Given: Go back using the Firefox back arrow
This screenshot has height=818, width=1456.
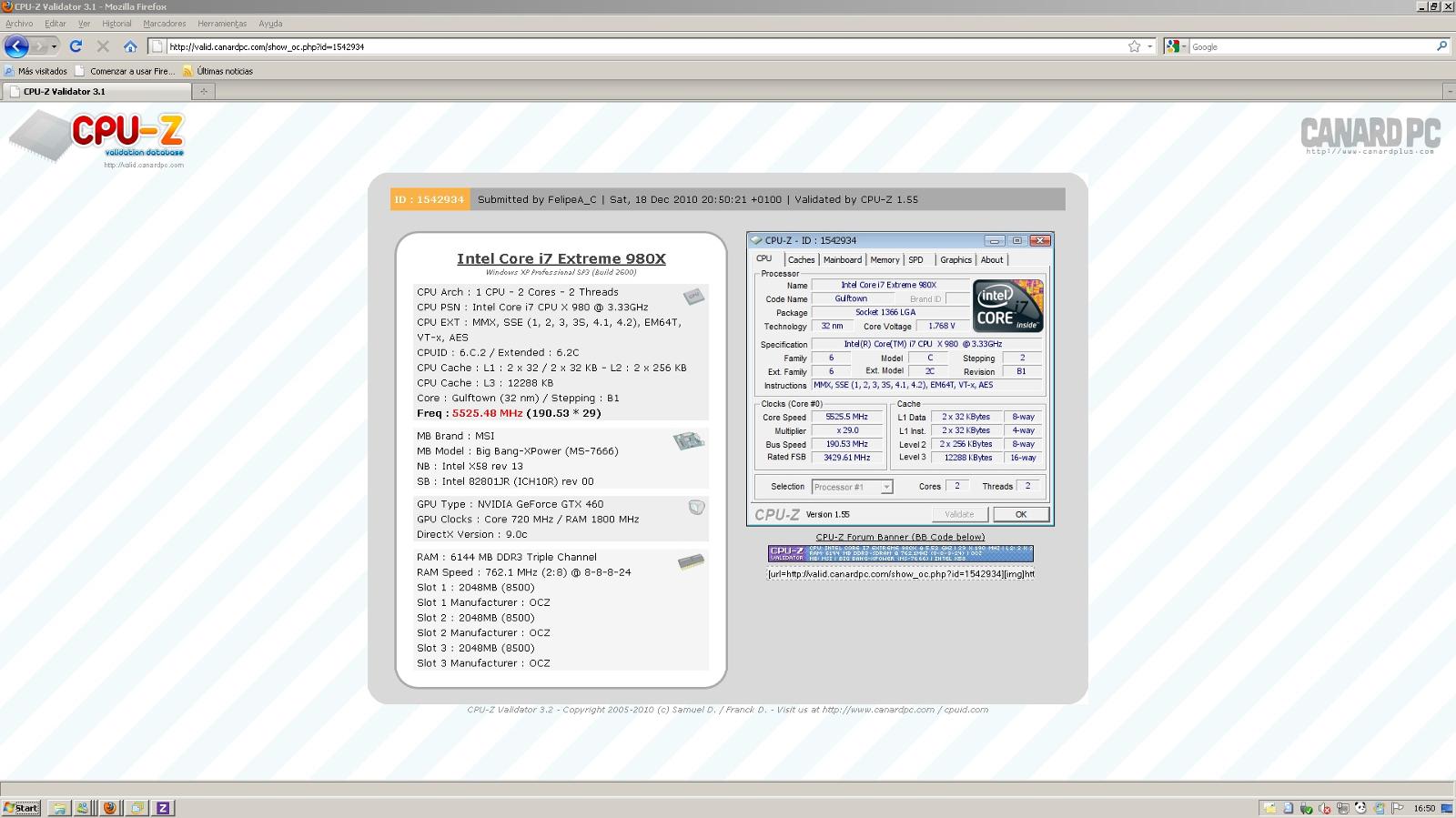Looking at the screenshot, I should 16,46.
